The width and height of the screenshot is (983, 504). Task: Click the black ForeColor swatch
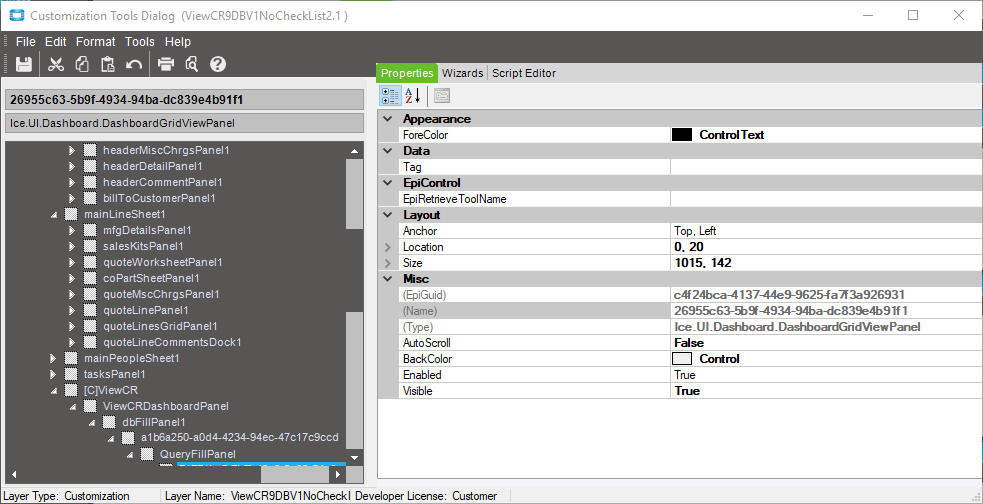682,135
